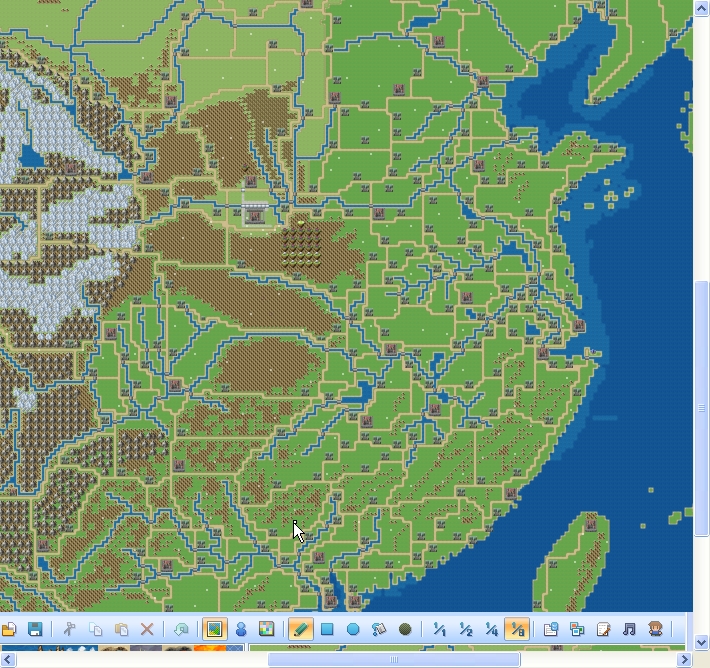The image size is (710, 668).
Task: Select the Shadow Pen tool
Action: coord(405,629)
